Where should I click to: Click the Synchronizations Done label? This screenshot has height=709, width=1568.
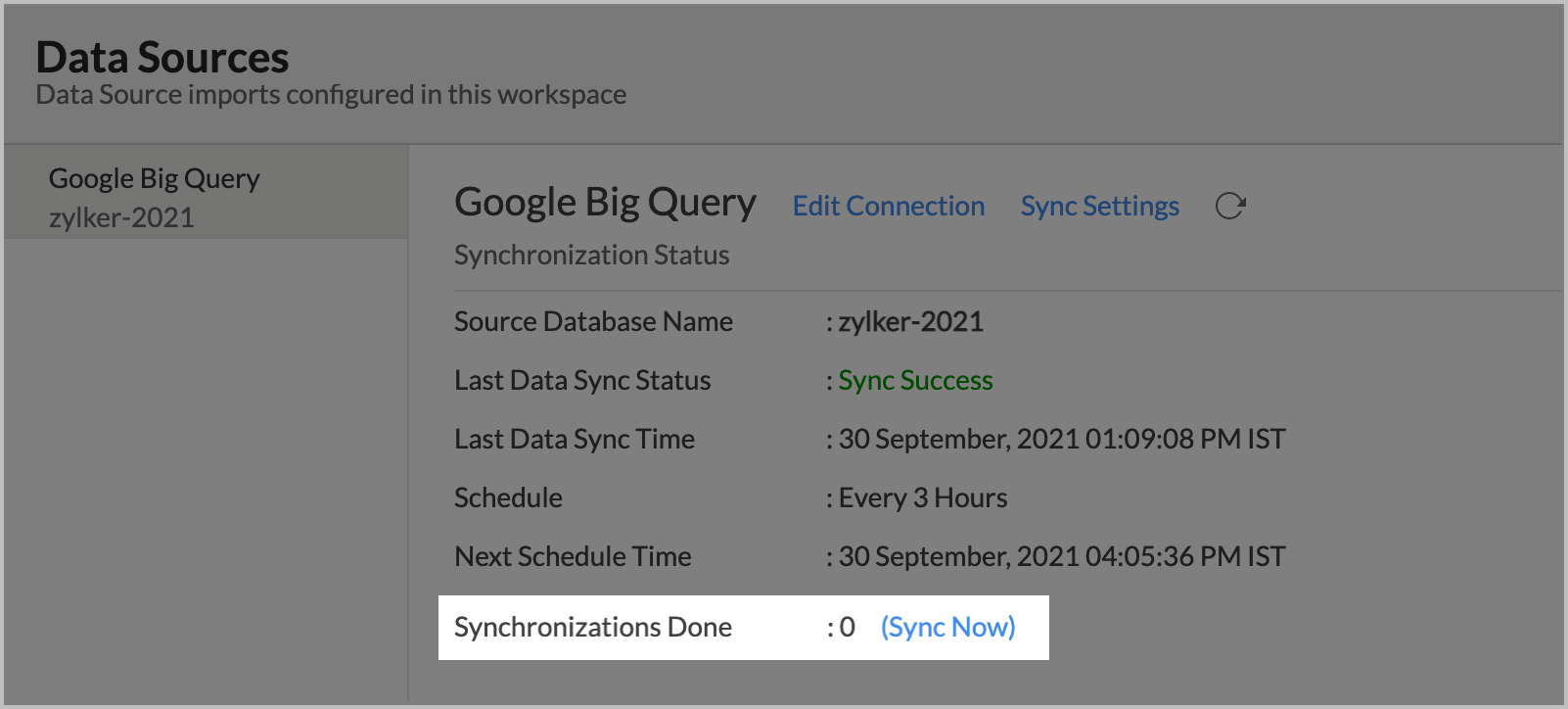(593, 627)
